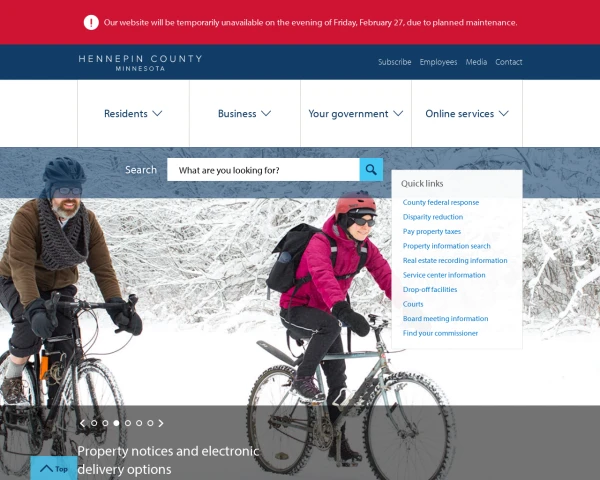Click the Top up-arrow button

(x=54, y=468)
